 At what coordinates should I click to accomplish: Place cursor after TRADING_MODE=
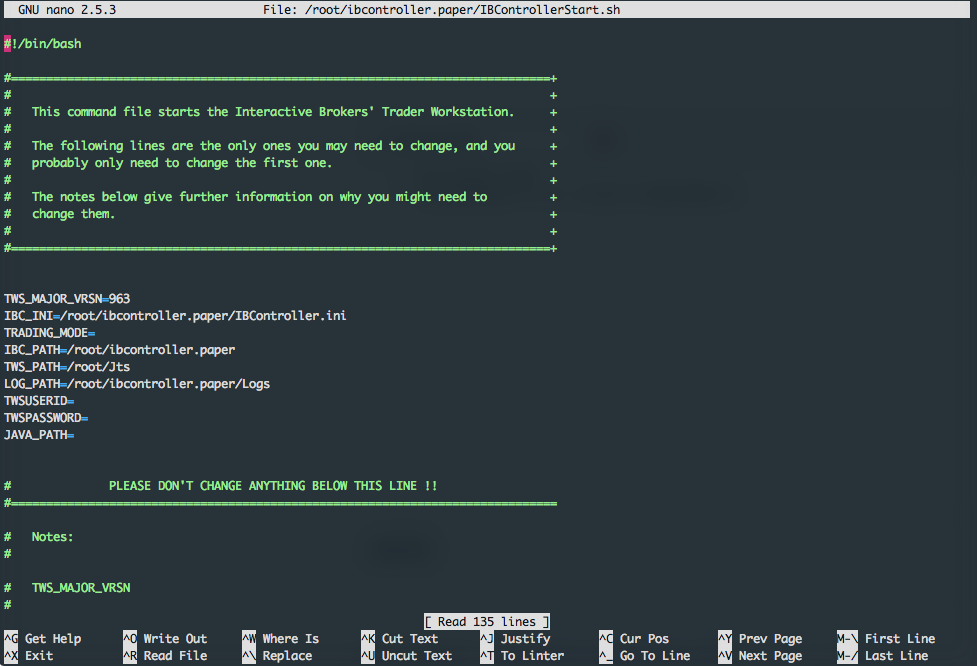pos(96,333)
